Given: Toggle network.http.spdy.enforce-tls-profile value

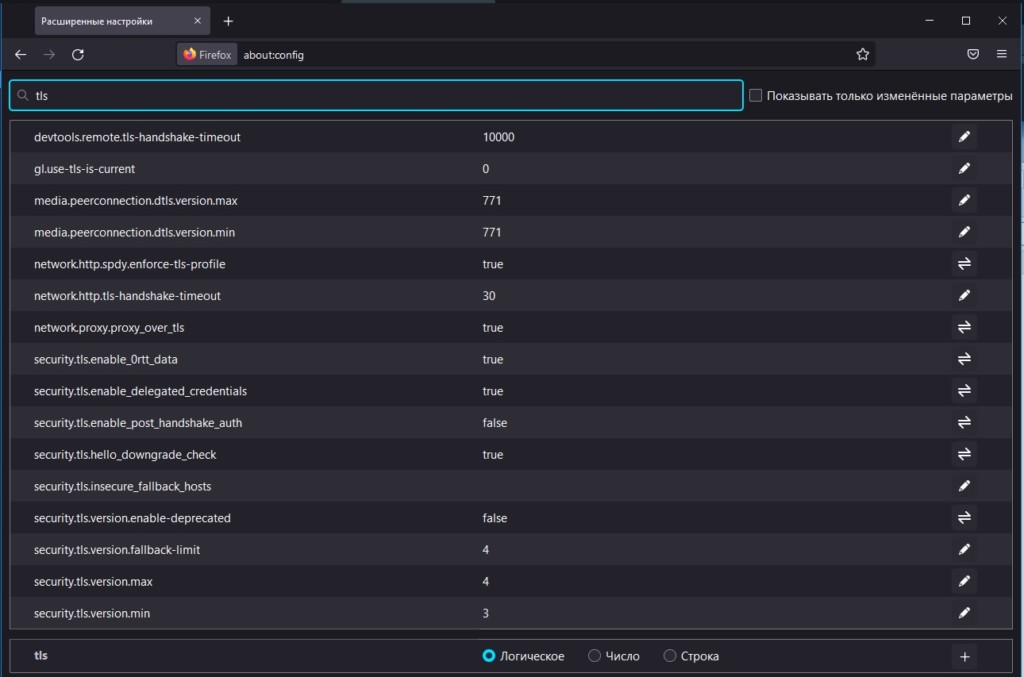Looking at the screenshot, I should [964, 264].
